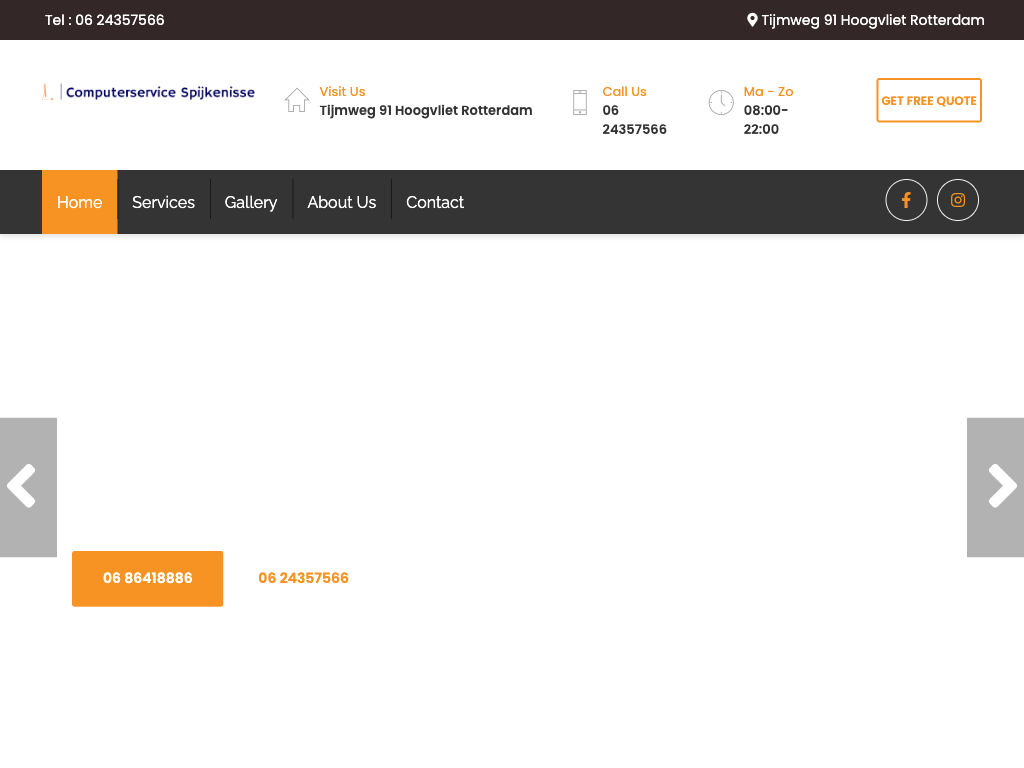Open the Services menu item

click(x=163, y=202)
